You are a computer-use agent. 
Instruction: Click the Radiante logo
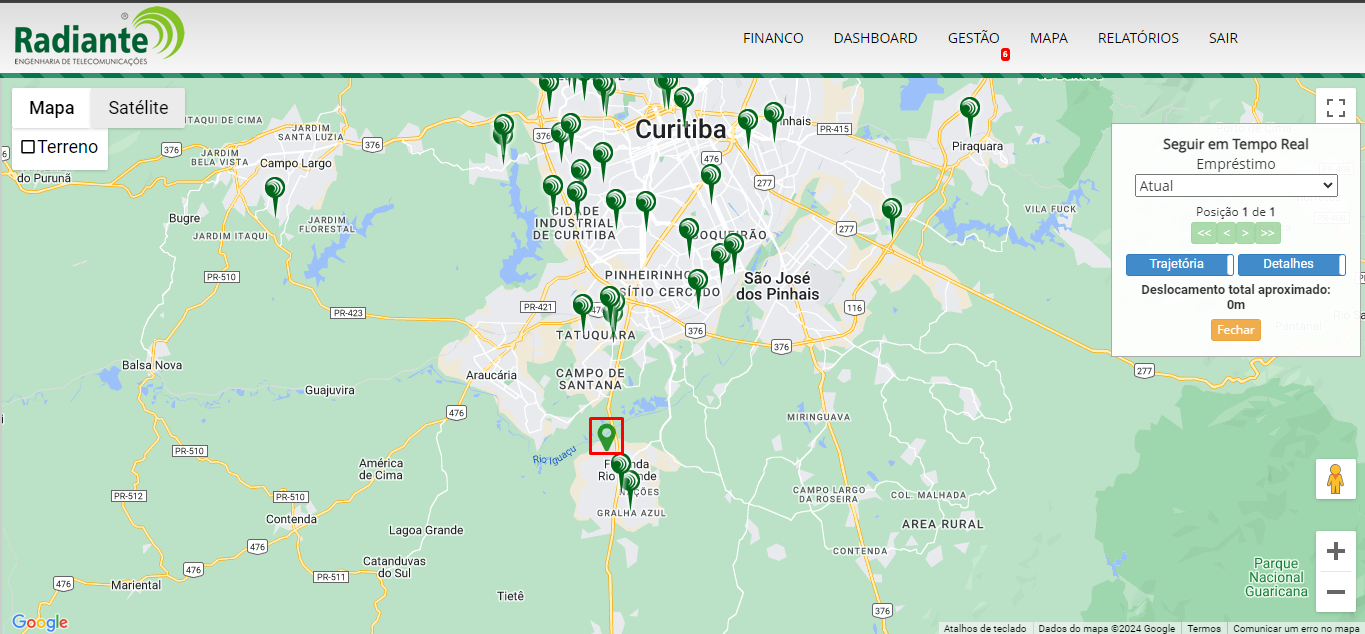(99, 38)
